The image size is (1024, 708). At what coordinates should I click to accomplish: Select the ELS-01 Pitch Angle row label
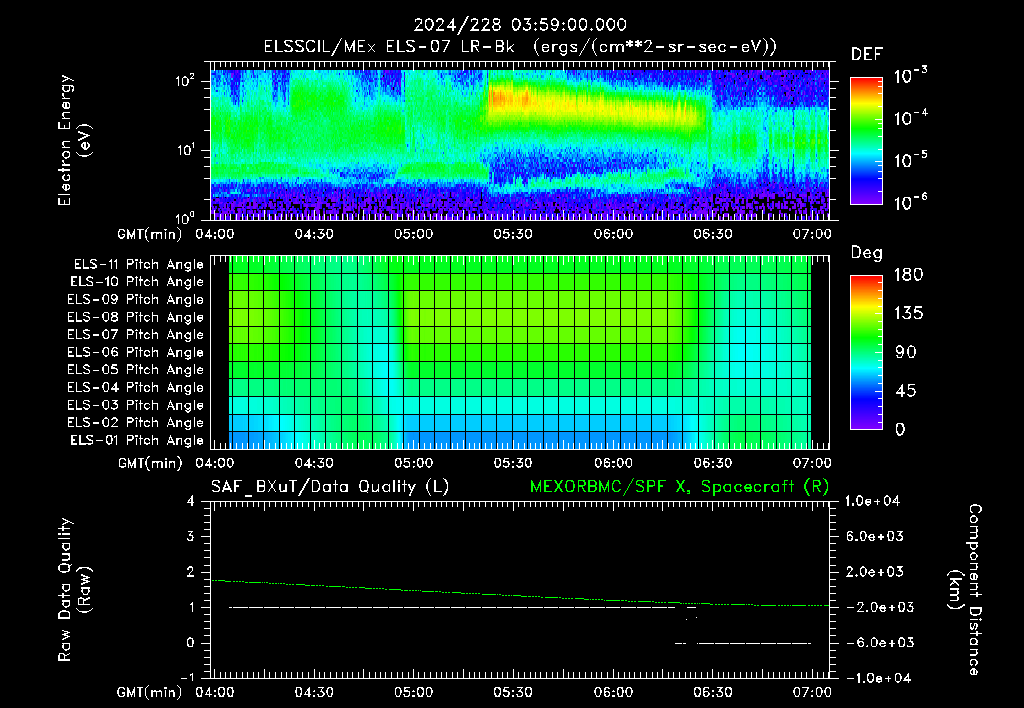(x=137, y=440)
